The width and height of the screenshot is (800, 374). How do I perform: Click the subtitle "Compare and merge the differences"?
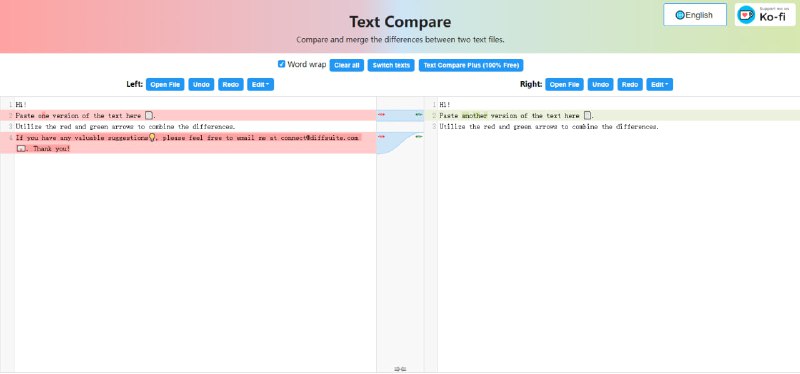click(x=400, y=39)
